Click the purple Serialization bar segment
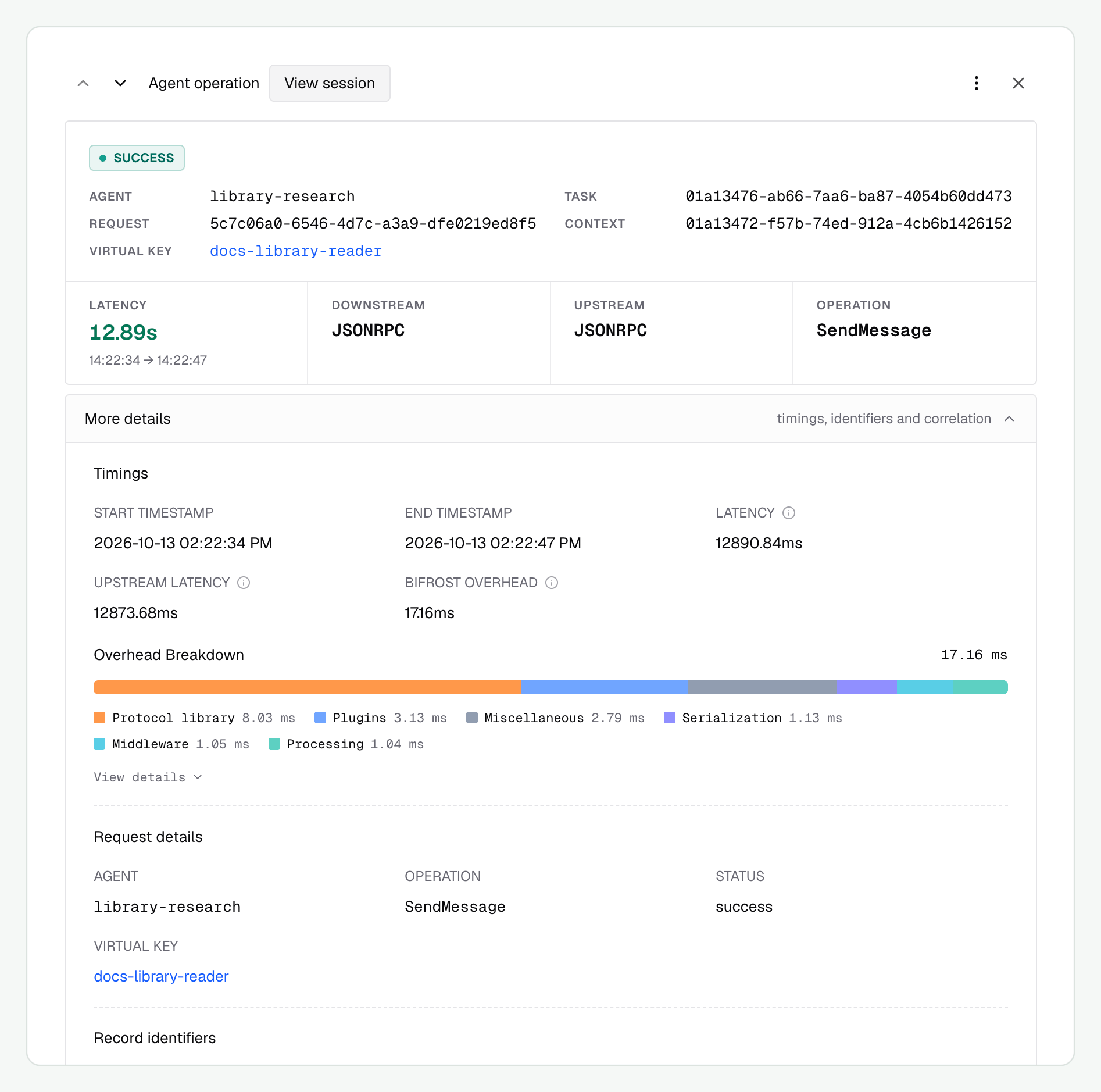 (867, 687)
